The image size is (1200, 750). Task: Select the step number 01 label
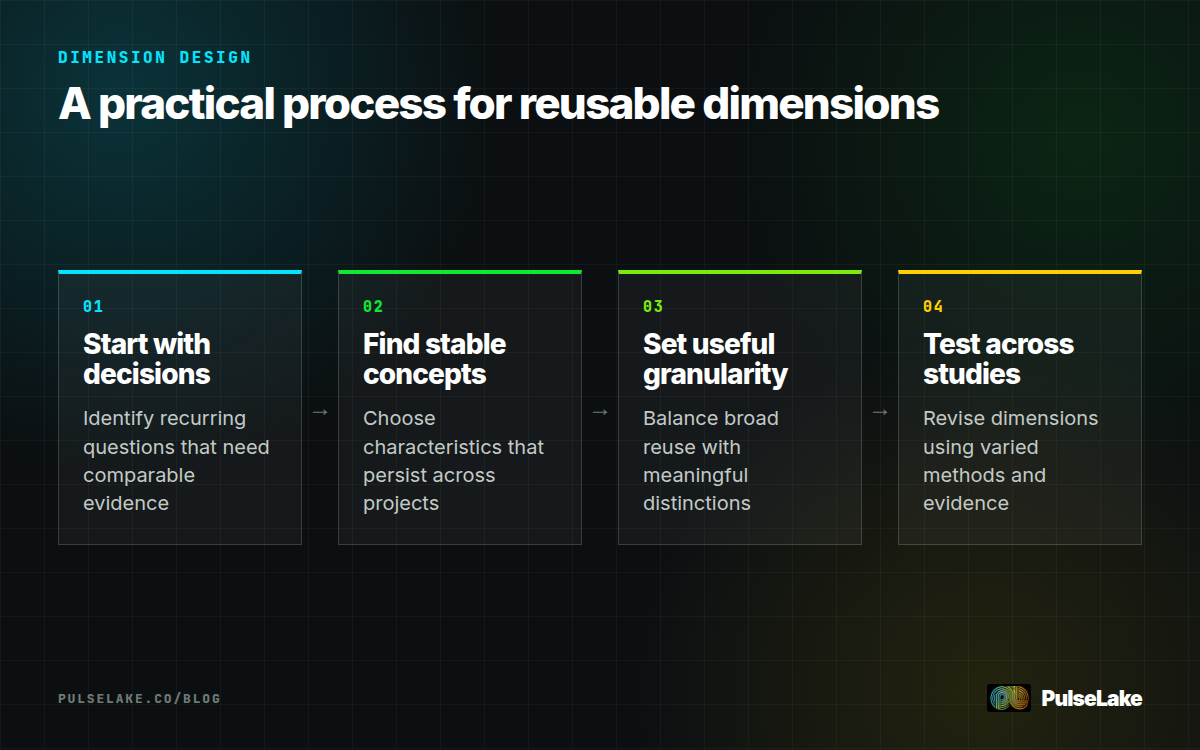click(93, 306)
